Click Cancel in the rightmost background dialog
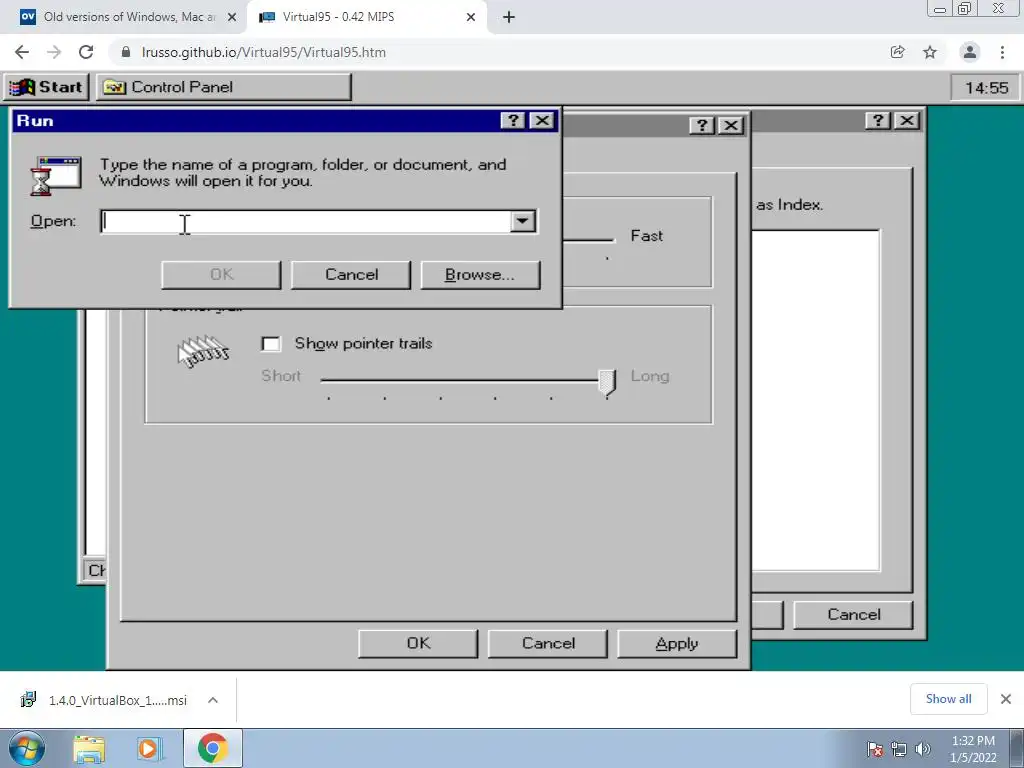 pos(853,615)
